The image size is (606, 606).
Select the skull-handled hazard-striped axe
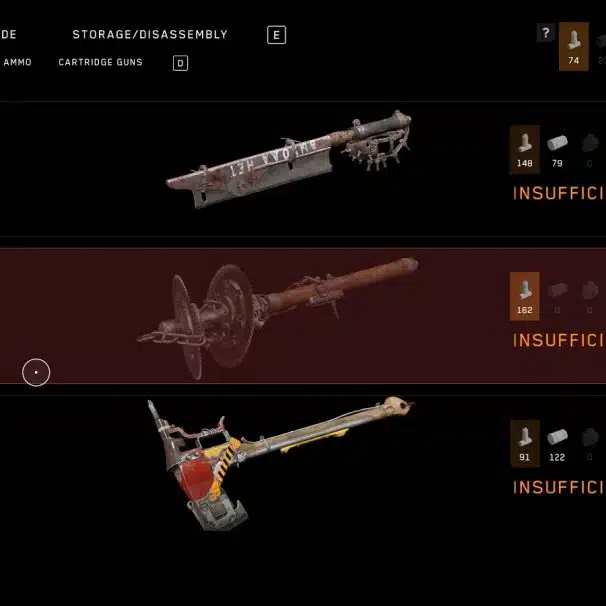point(281,463)
